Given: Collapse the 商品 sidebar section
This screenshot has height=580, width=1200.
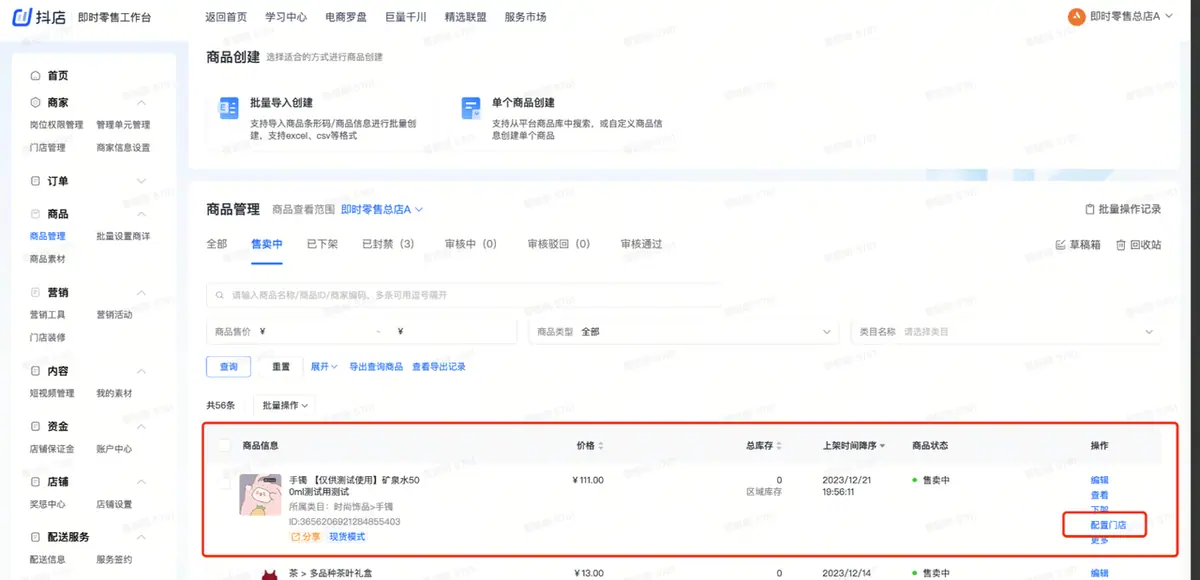Looking at the screenshot, I should [141, 214].
